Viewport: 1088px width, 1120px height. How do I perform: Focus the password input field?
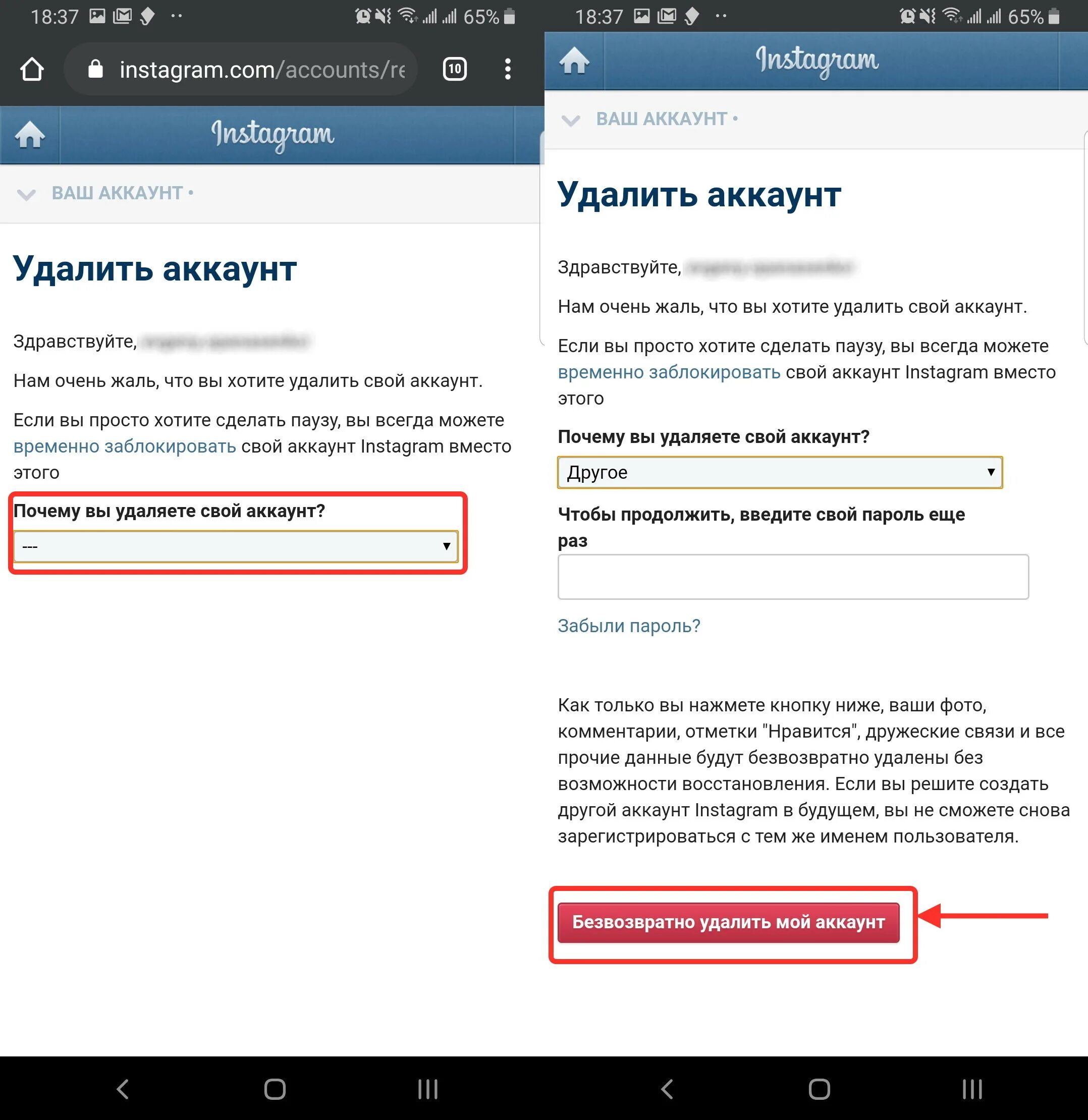pyautogui.click(x=793, y=577)
